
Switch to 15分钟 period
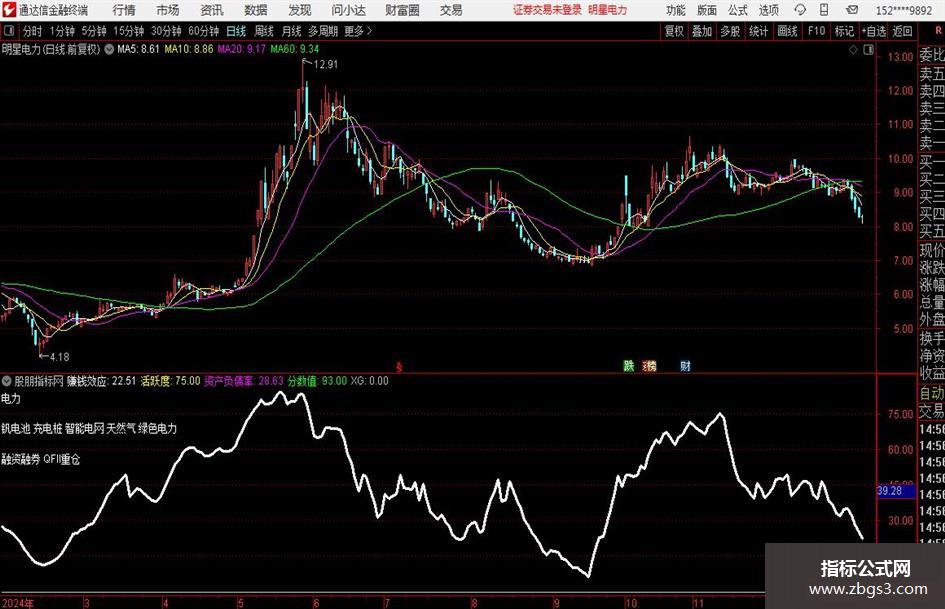tap(128, 31)
